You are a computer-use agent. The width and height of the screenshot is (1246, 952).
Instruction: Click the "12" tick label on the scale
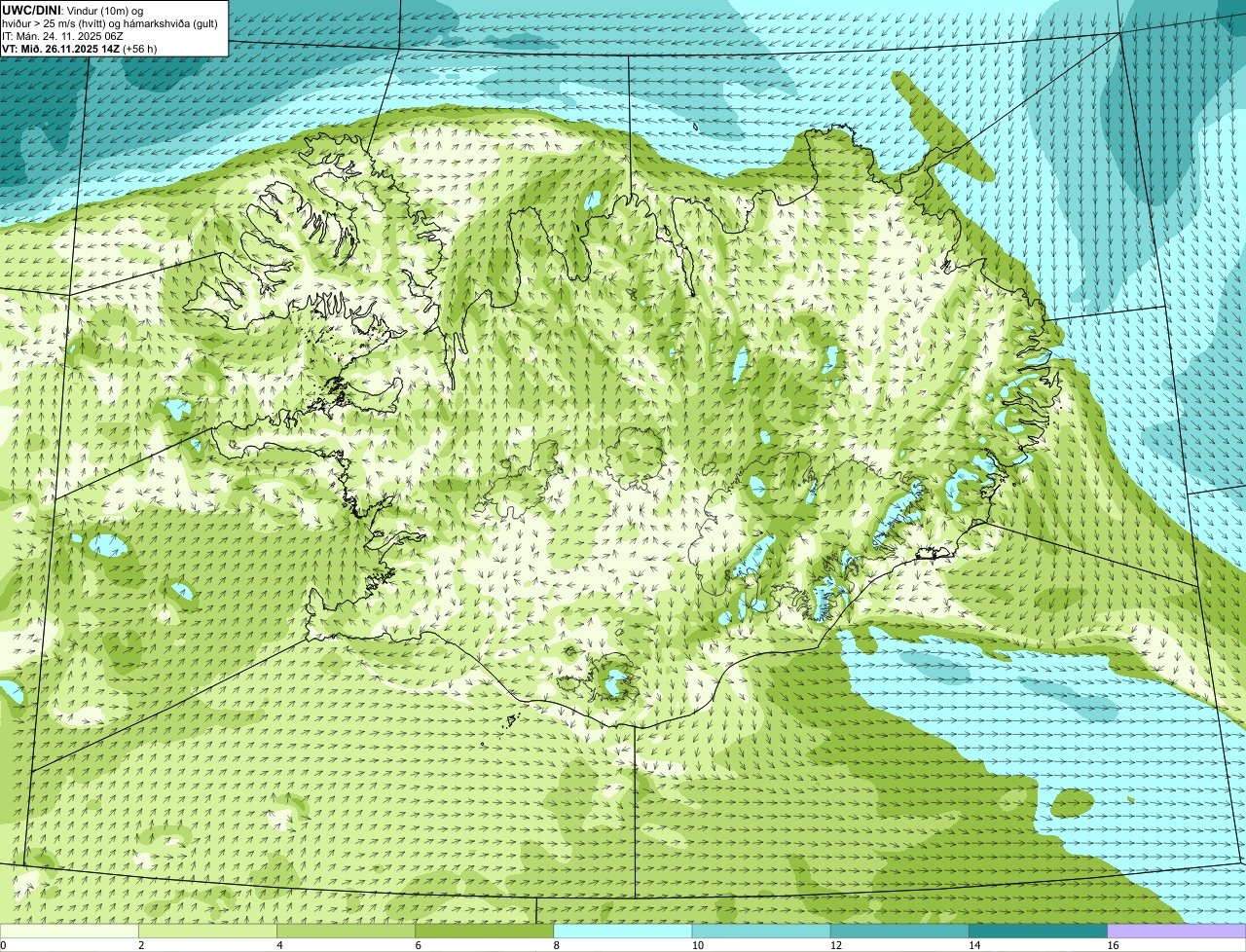835,945
